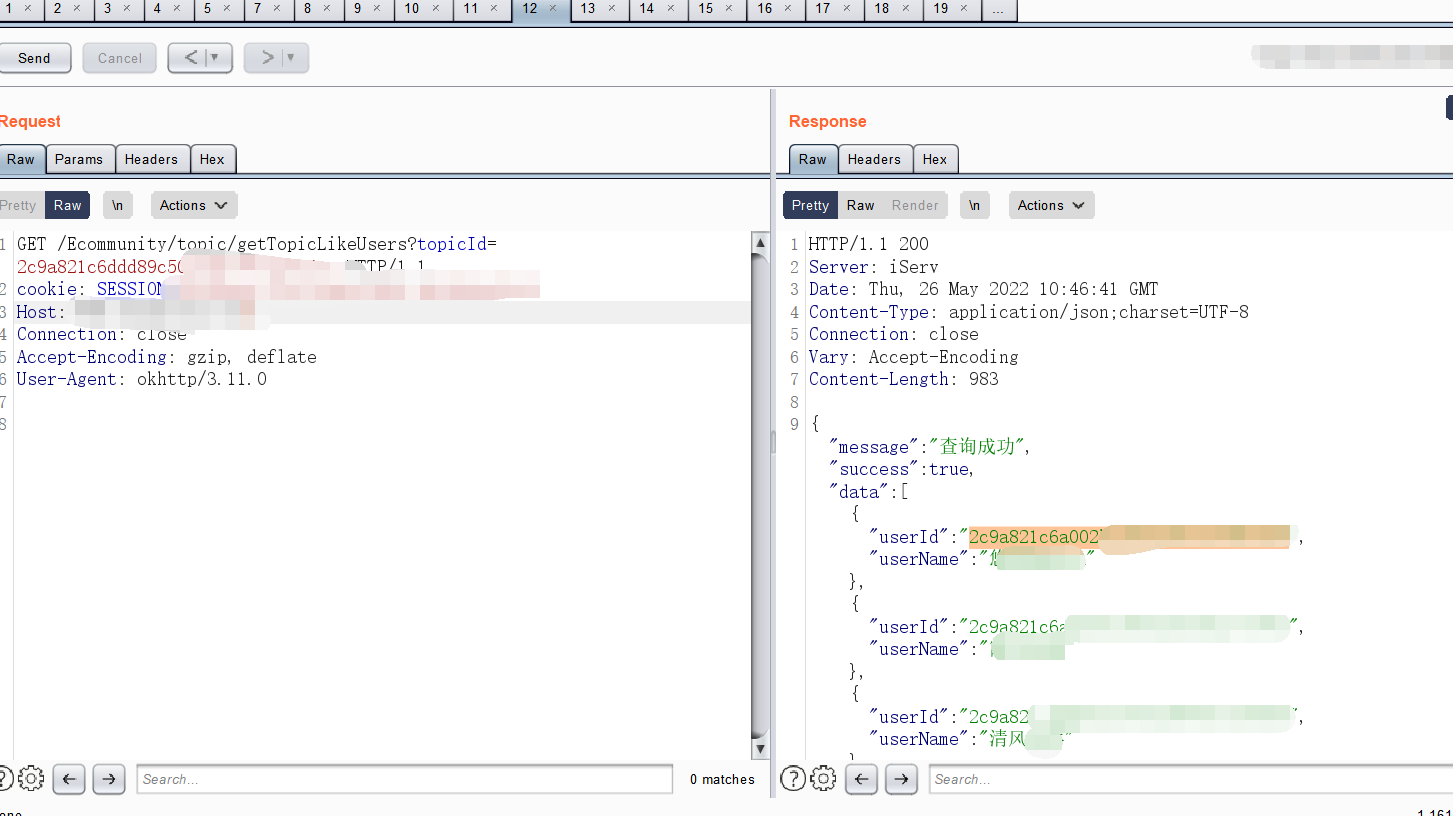This screenshot has width=1453, height=816.
Task: Open Repeater tab 7
Action: (258, 8)
